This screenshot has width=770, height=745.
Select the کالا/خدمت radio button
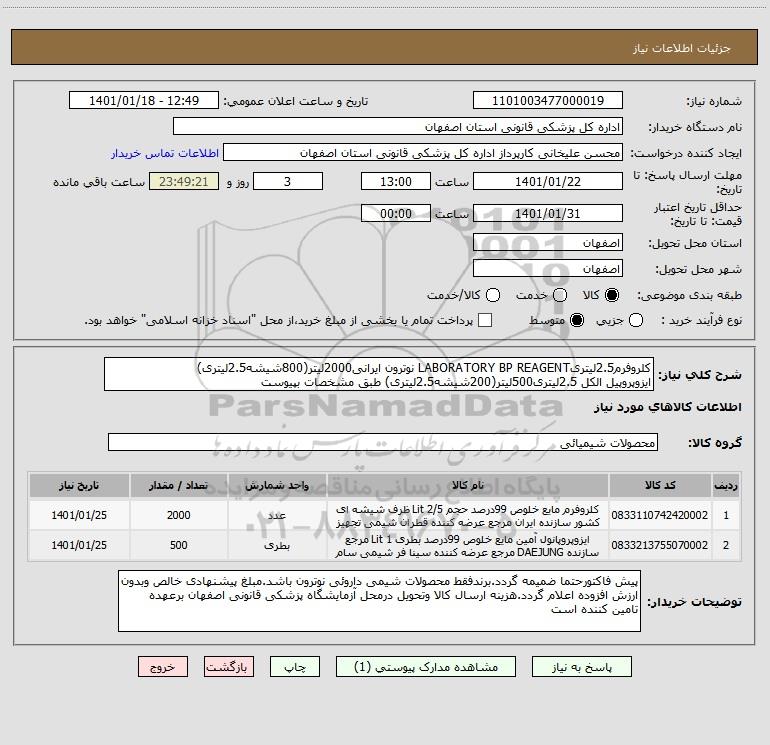[x=493, y=295]
